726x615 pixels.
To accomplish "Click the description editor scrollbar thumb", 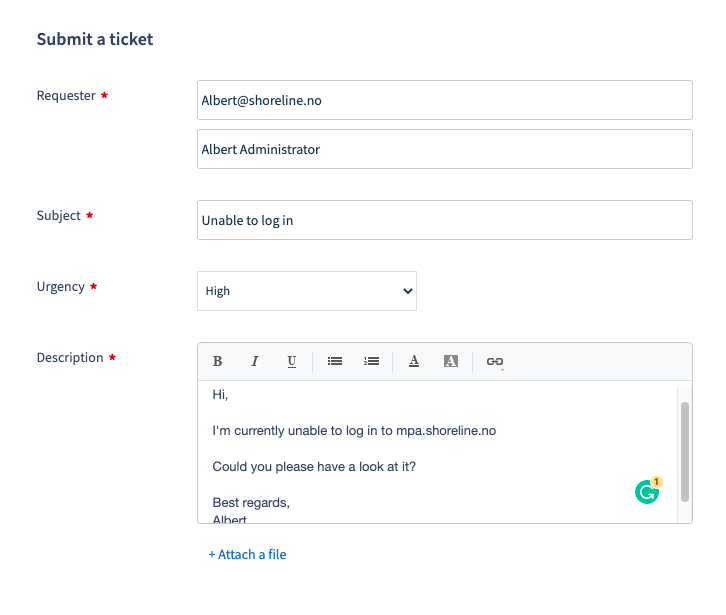I will [x=685, y=452].
